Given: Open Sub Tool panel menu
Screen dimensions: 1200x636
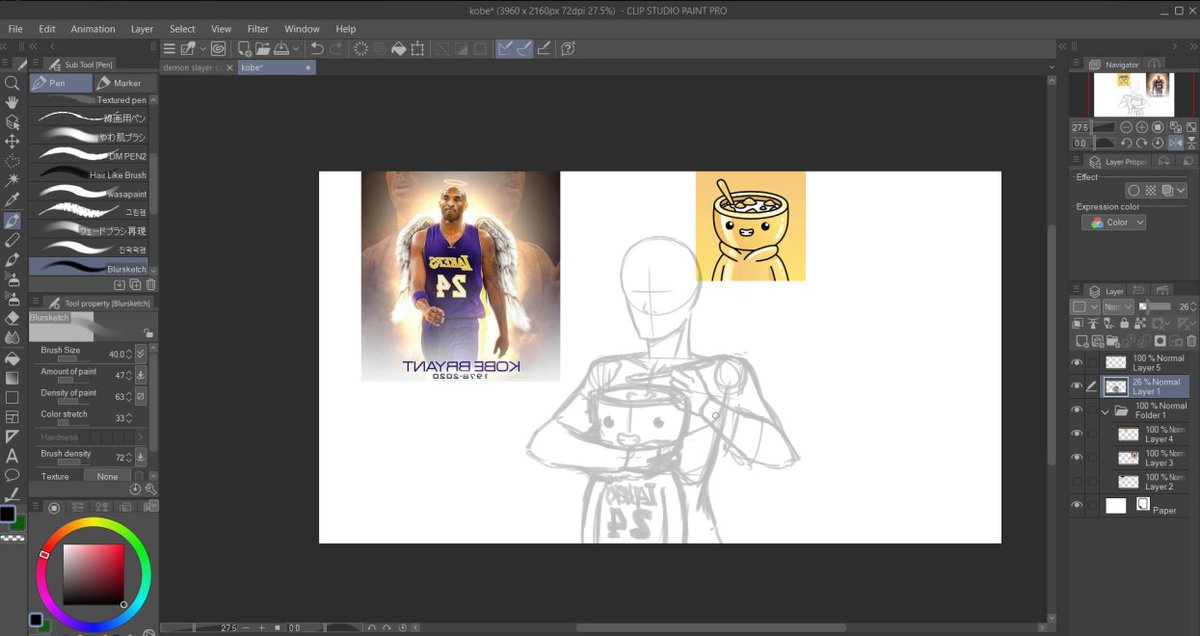Looking at the screenshot, I should click(35, 63).
